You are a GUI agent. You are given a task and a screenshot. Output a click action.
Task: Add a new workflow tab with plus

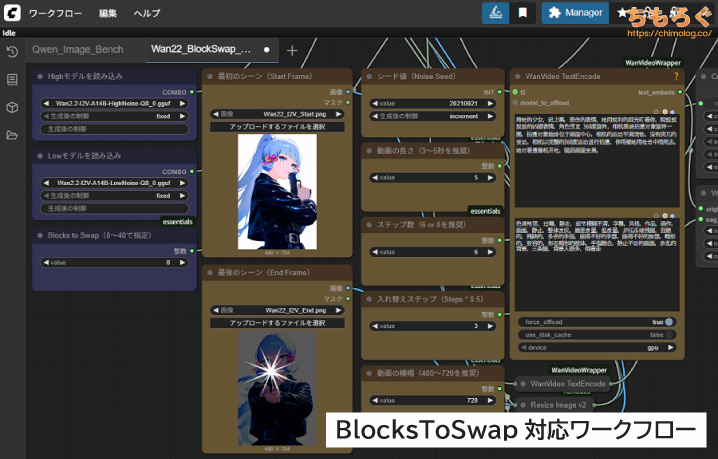point(292,50)
